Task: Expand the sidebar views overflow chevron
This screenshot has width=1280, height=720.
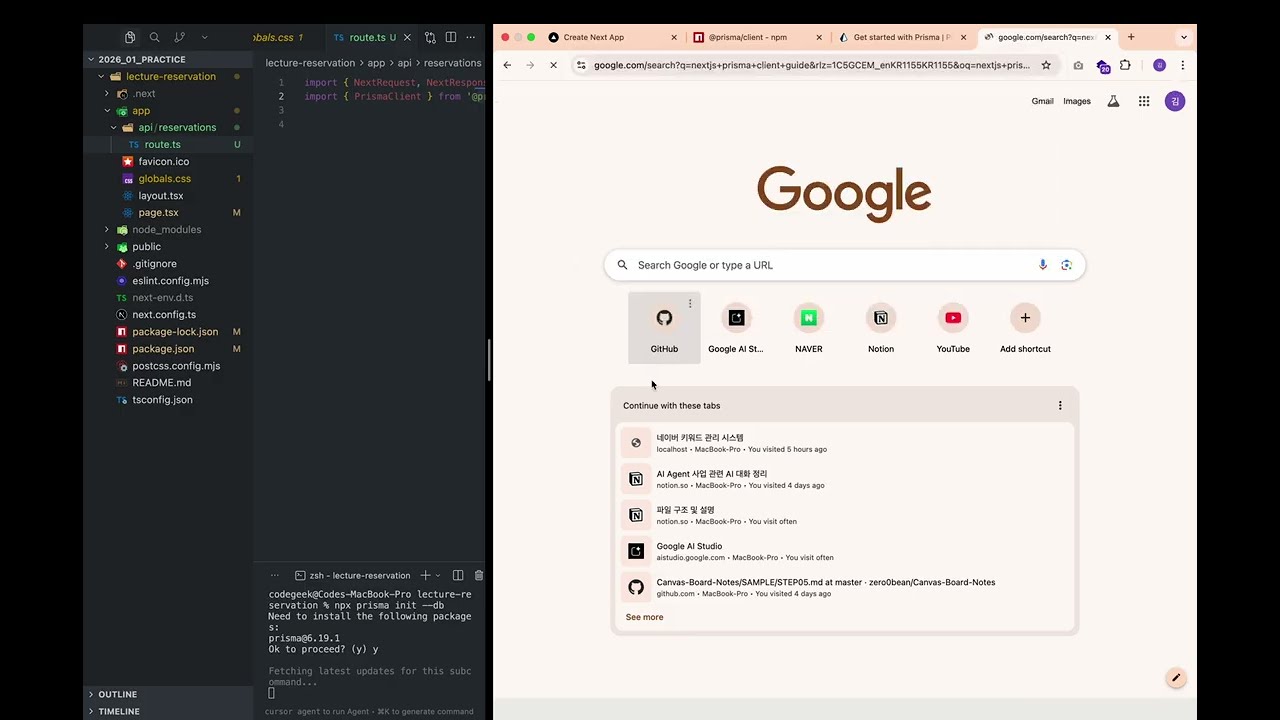Action: [205, 37]
